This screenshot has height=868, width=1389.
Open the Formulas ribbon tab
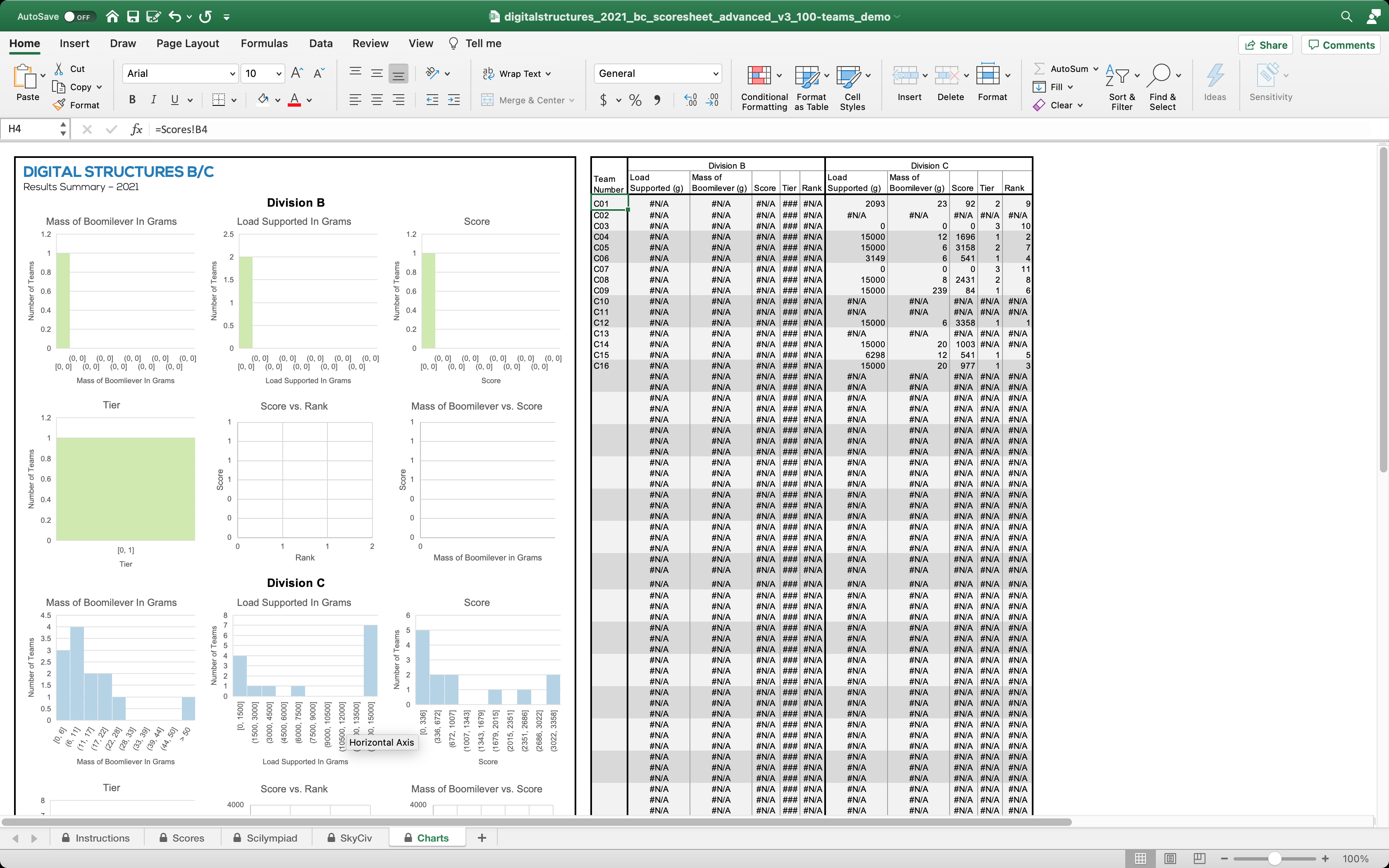click(264, 44)
